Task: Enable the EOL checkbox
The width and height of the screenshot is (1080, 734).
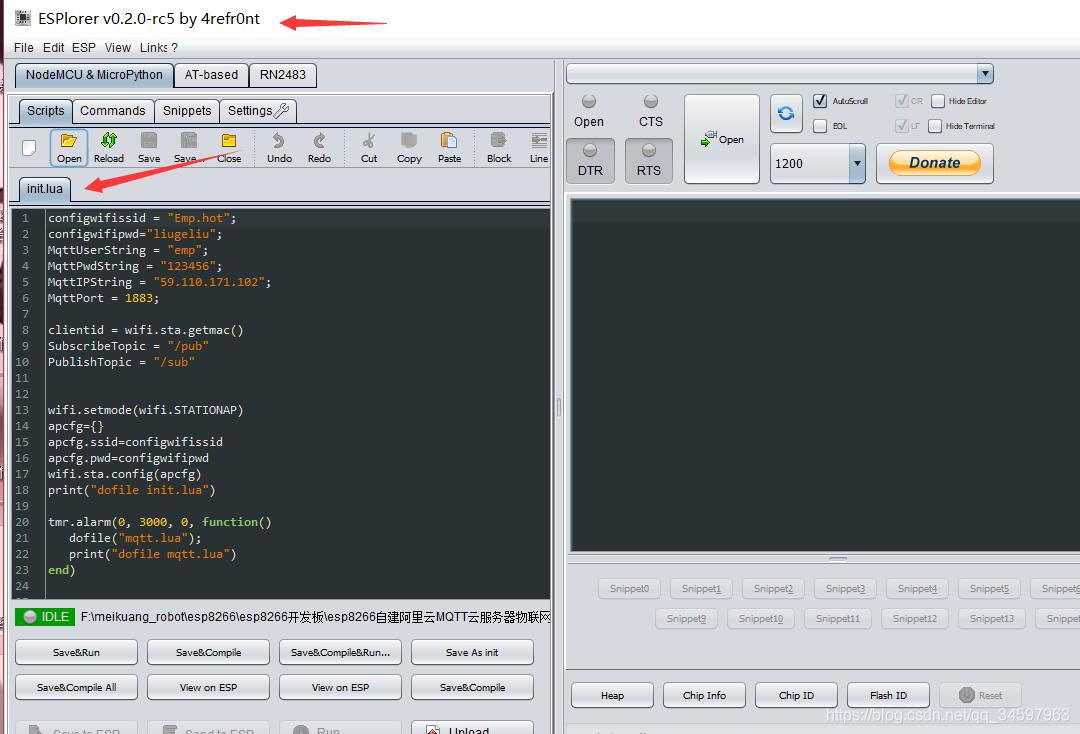Action: [820, 126]
